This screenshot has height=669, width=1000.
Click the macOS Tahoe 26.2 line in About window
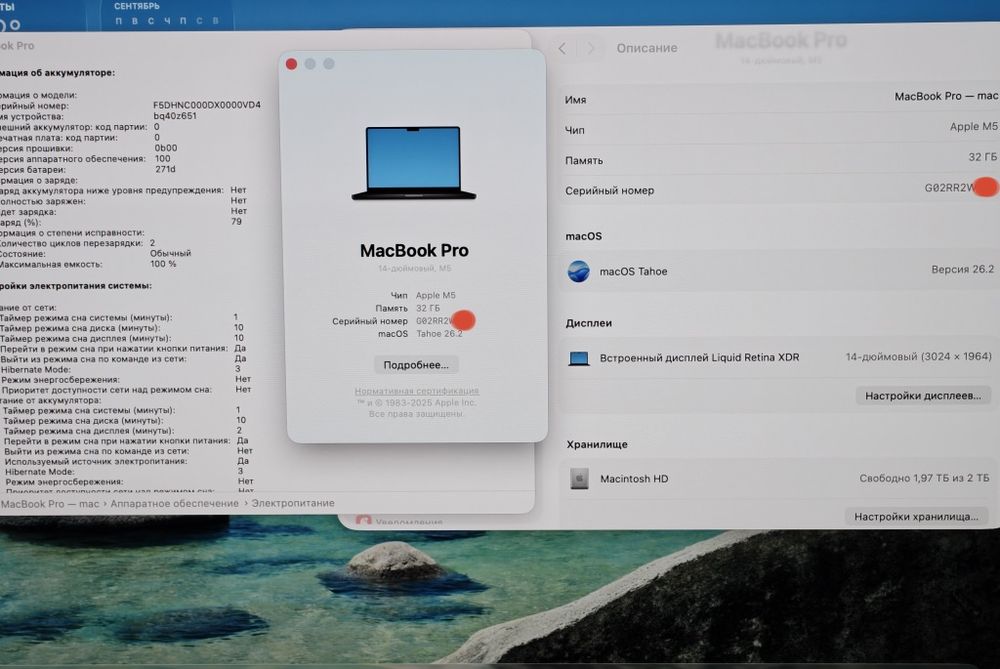420,334
